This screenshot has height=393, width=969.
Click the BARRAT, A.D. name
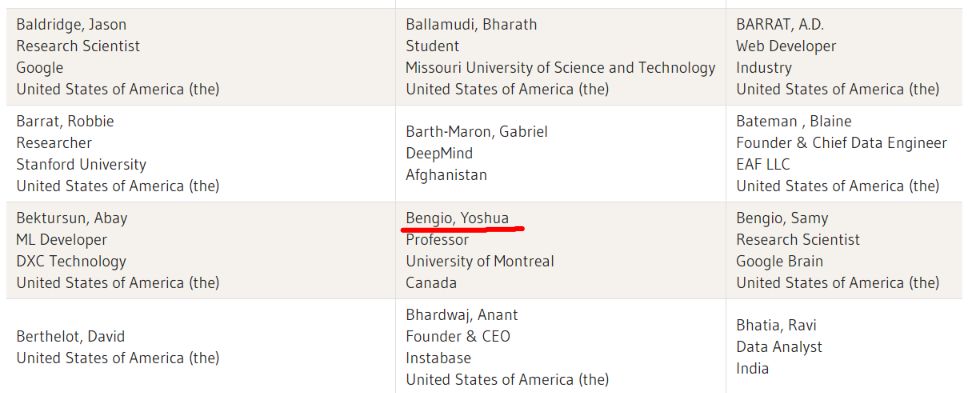coord(780,25)
